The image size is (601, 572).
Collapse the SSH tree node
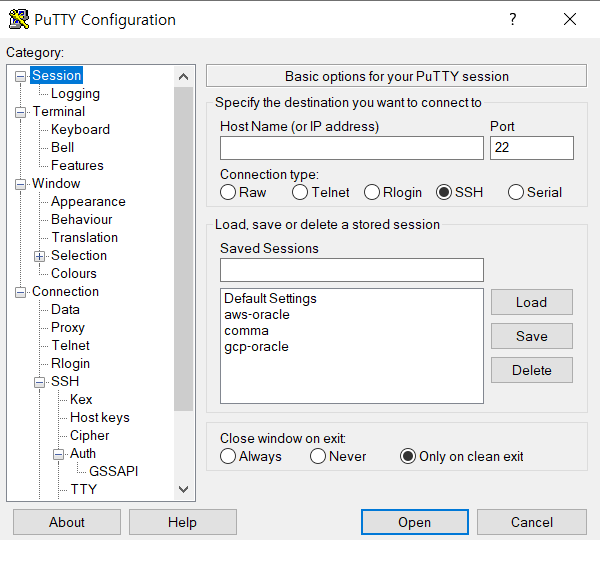pos(39,382)
